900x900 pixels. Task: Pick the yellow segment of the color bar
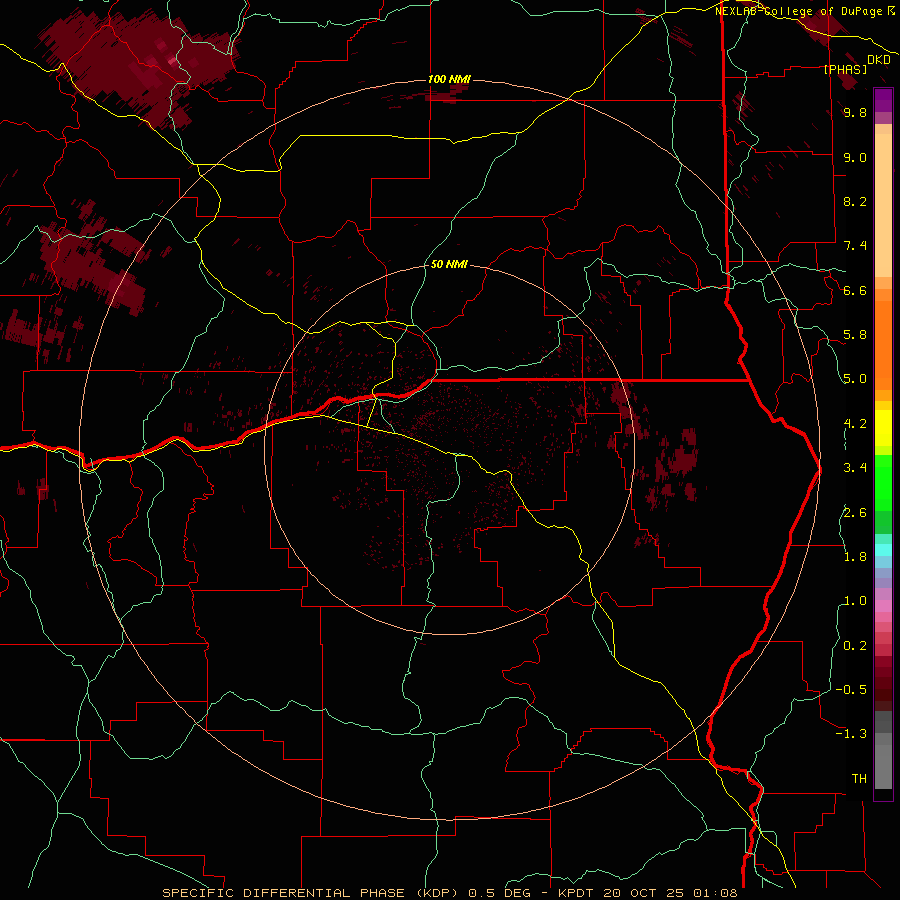click(x=883, y=428)
